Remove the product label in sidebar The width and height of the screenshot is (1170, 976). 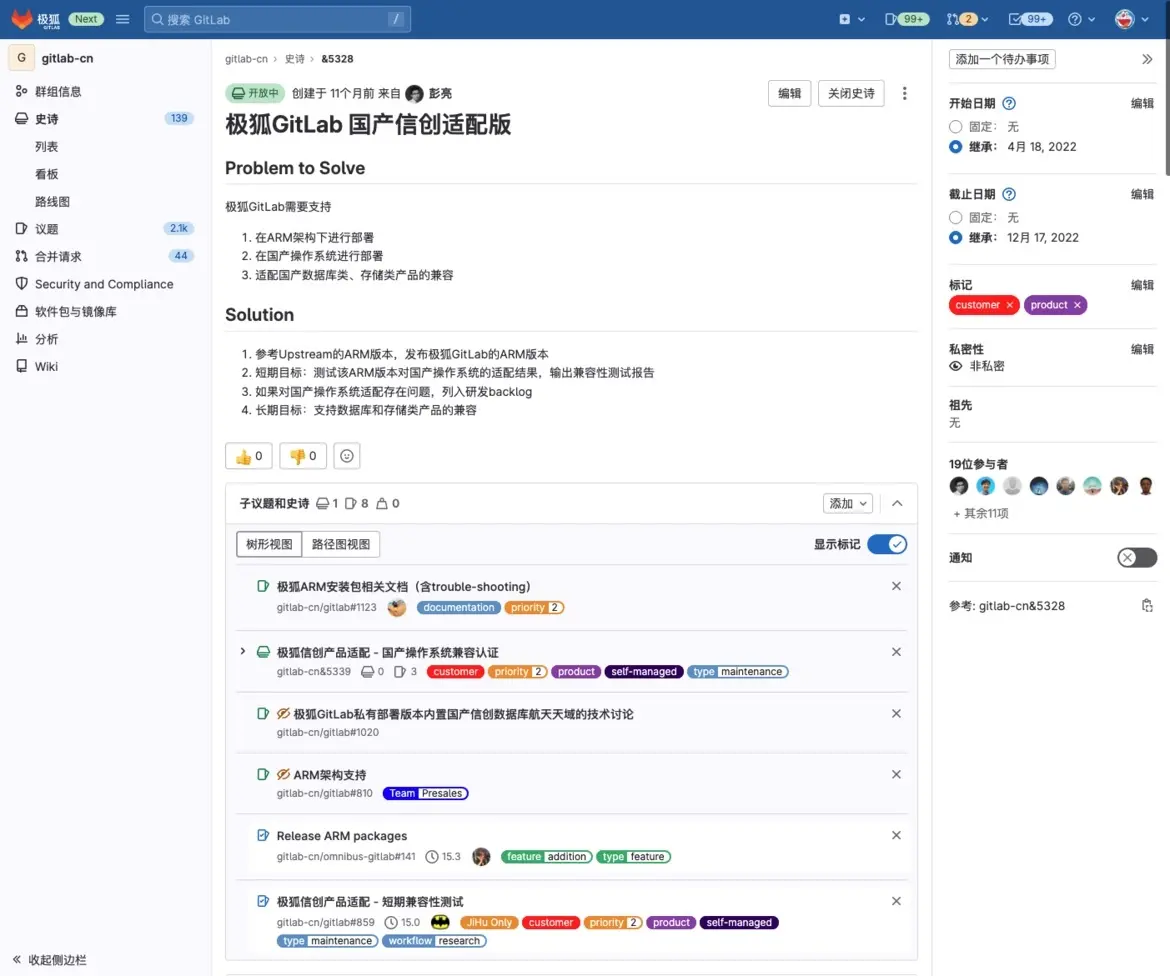[x=1077, y=305]
